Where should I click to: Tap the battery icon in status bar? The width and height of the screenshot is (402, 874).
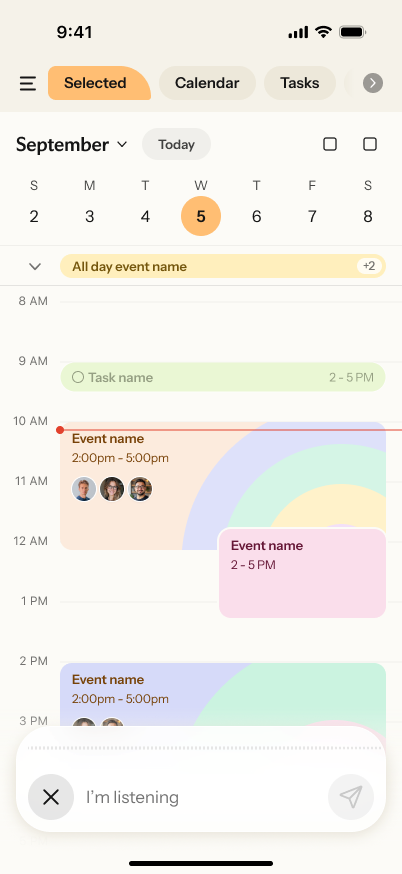[352, 32]
